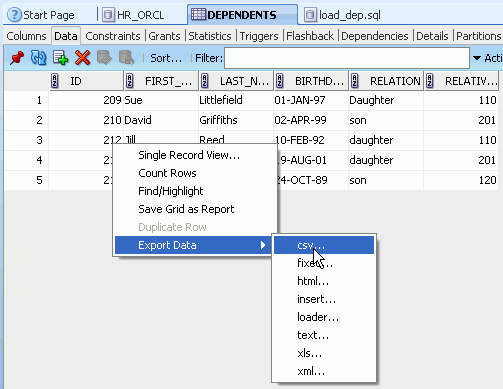Click the load_dep.sql file icon
Viewport: 503px width, 389px height.
310,15
